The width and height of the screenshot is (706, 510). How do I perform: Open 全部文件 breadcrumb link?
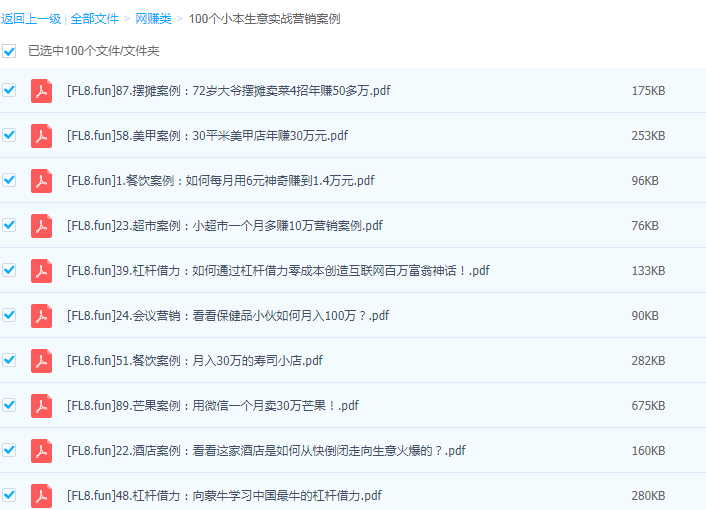click(95, 19)
